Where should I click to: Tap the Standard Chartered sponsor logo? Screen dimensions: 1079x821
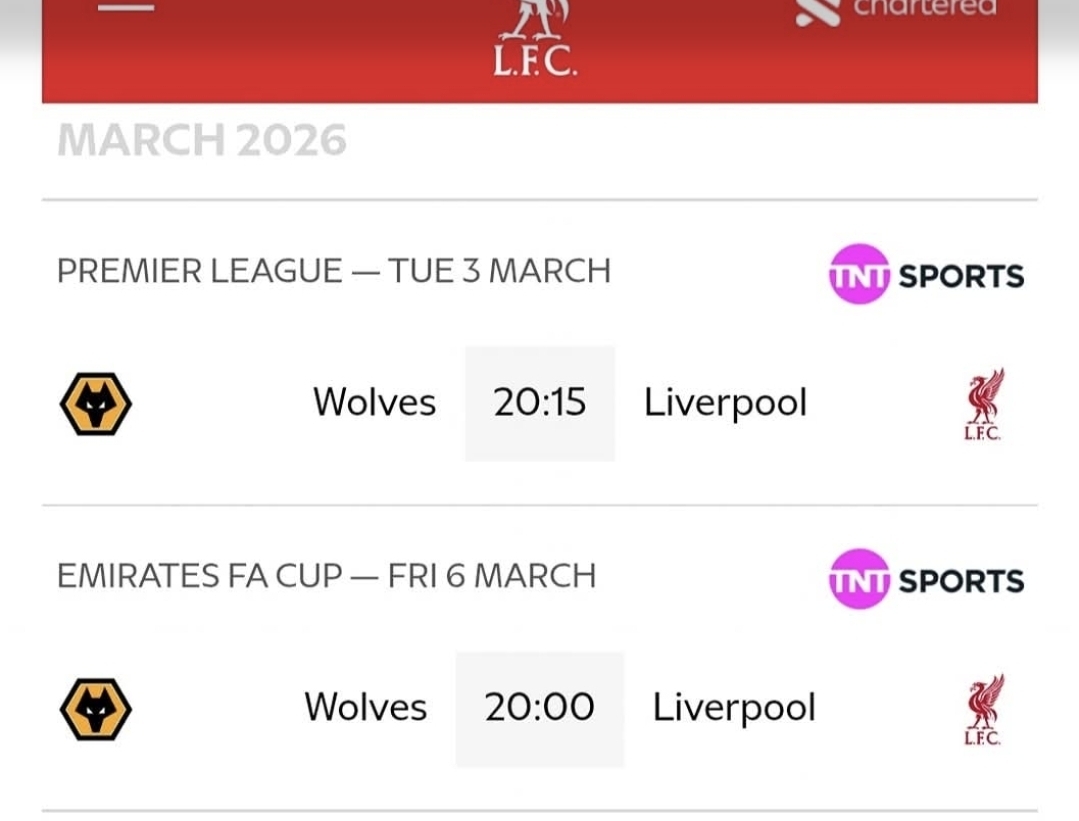pos(897,10)
